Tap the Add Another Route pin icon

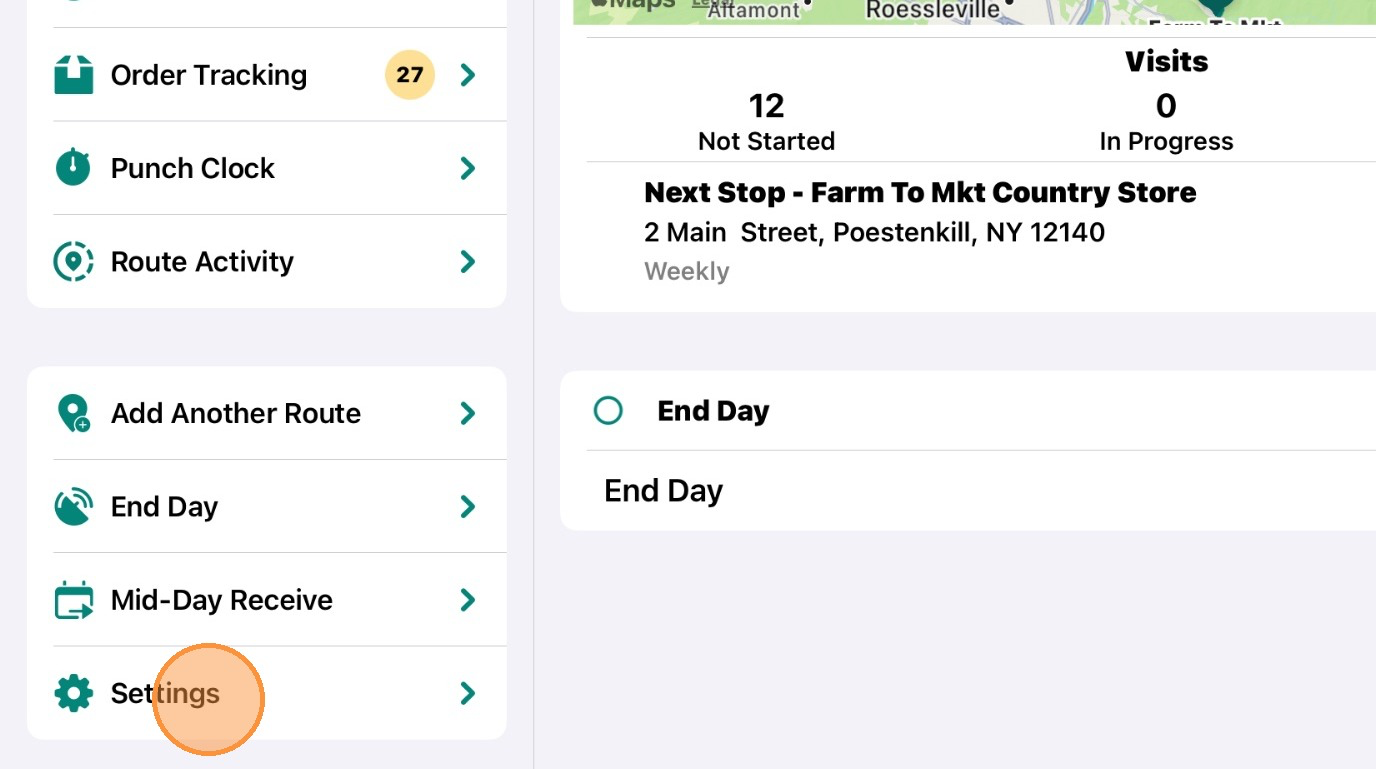pyautogui.click(x=73, y=413)
